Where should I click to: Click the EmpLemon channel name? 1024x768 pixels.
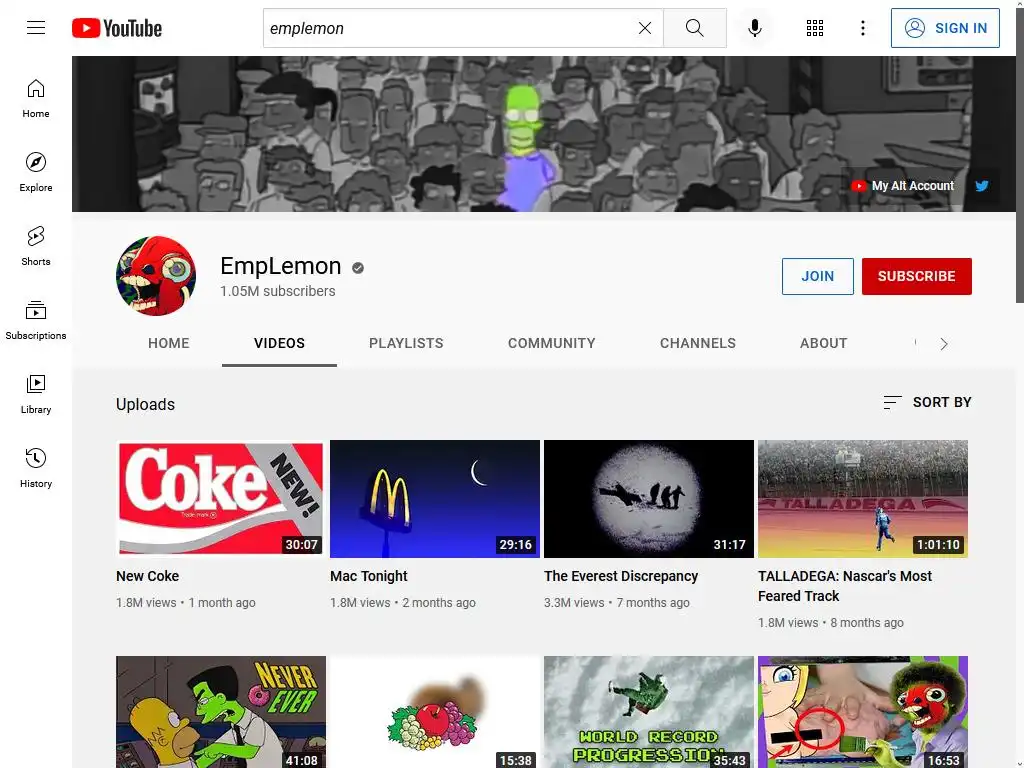pos(281,266)
